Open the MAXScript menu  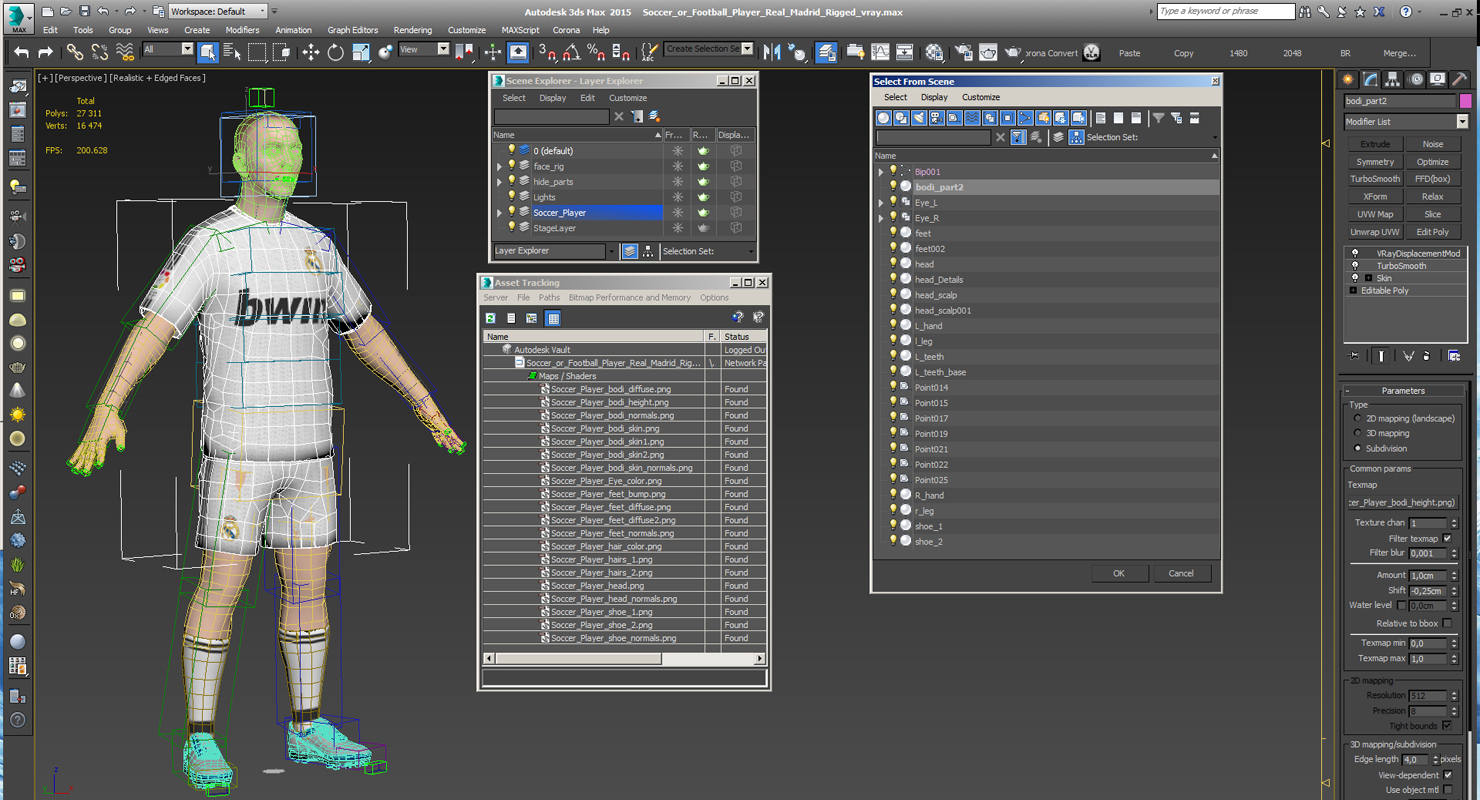tap(520, 30)
